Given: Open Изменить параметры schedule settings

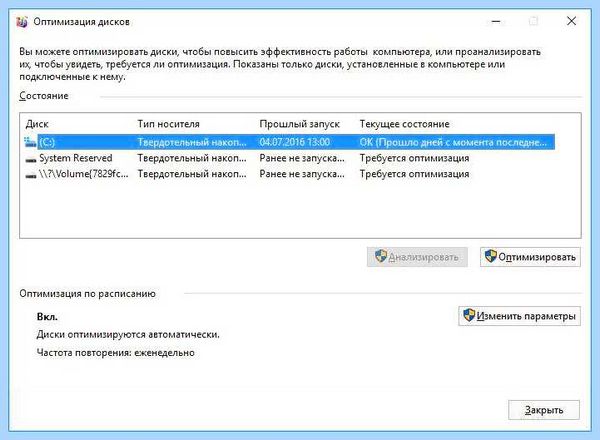Looking at the screenshot, I should click(x=519, y=316).
